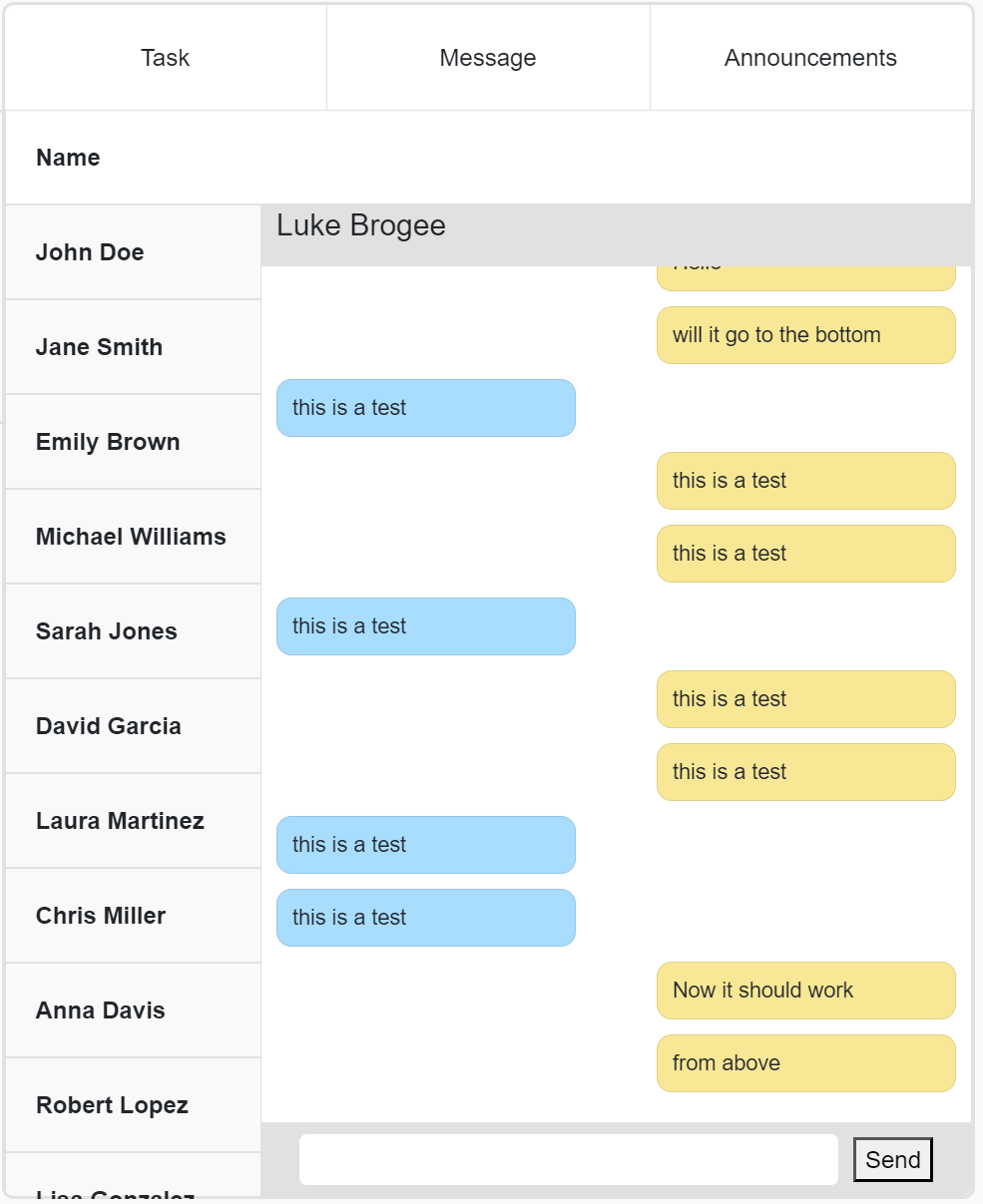Select Chris Miller in the contacts
This screenshot has height=1204, width=983.
(100, 915)
